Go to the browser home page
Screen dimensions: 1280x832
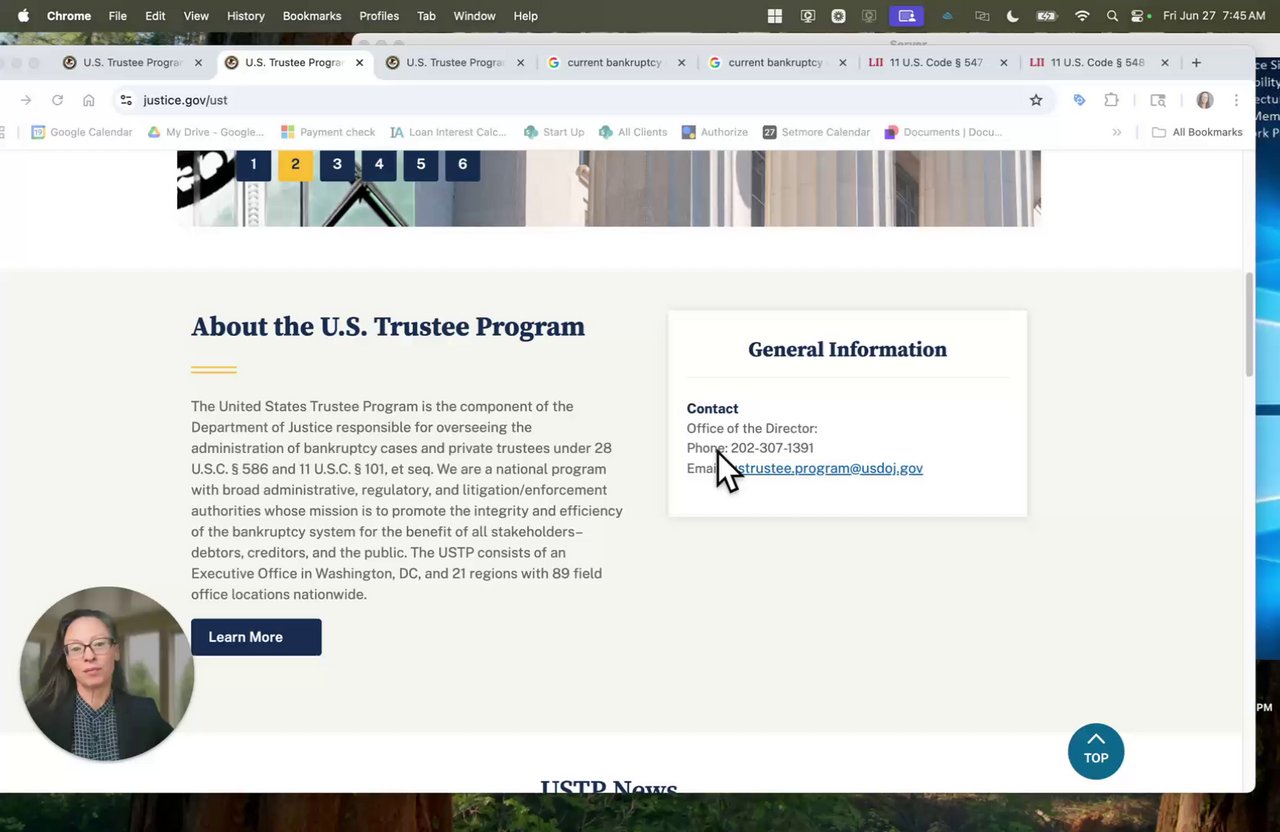click(x=89, y=100)
